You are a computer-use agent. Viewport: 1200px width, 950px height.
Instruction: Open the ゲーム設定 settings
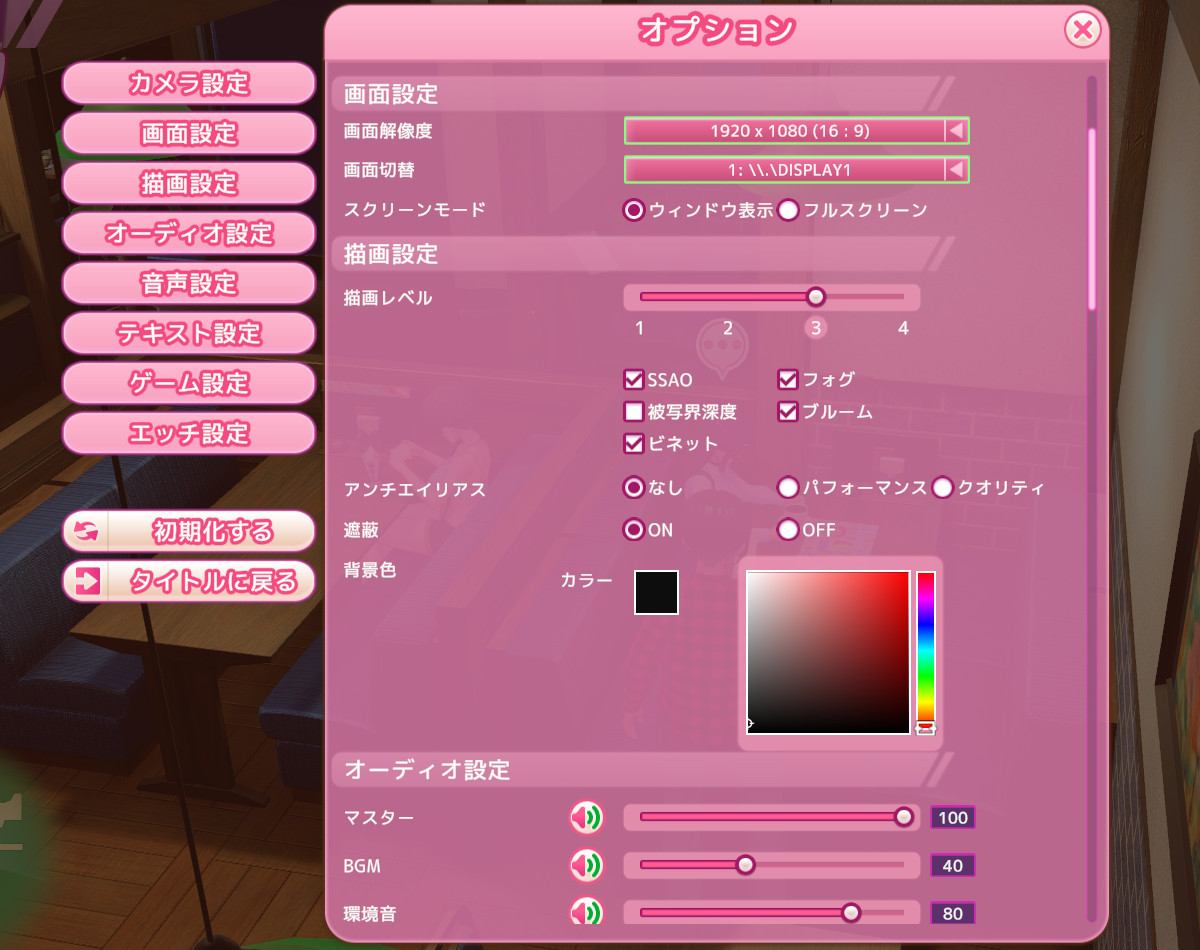pos(188,383)
